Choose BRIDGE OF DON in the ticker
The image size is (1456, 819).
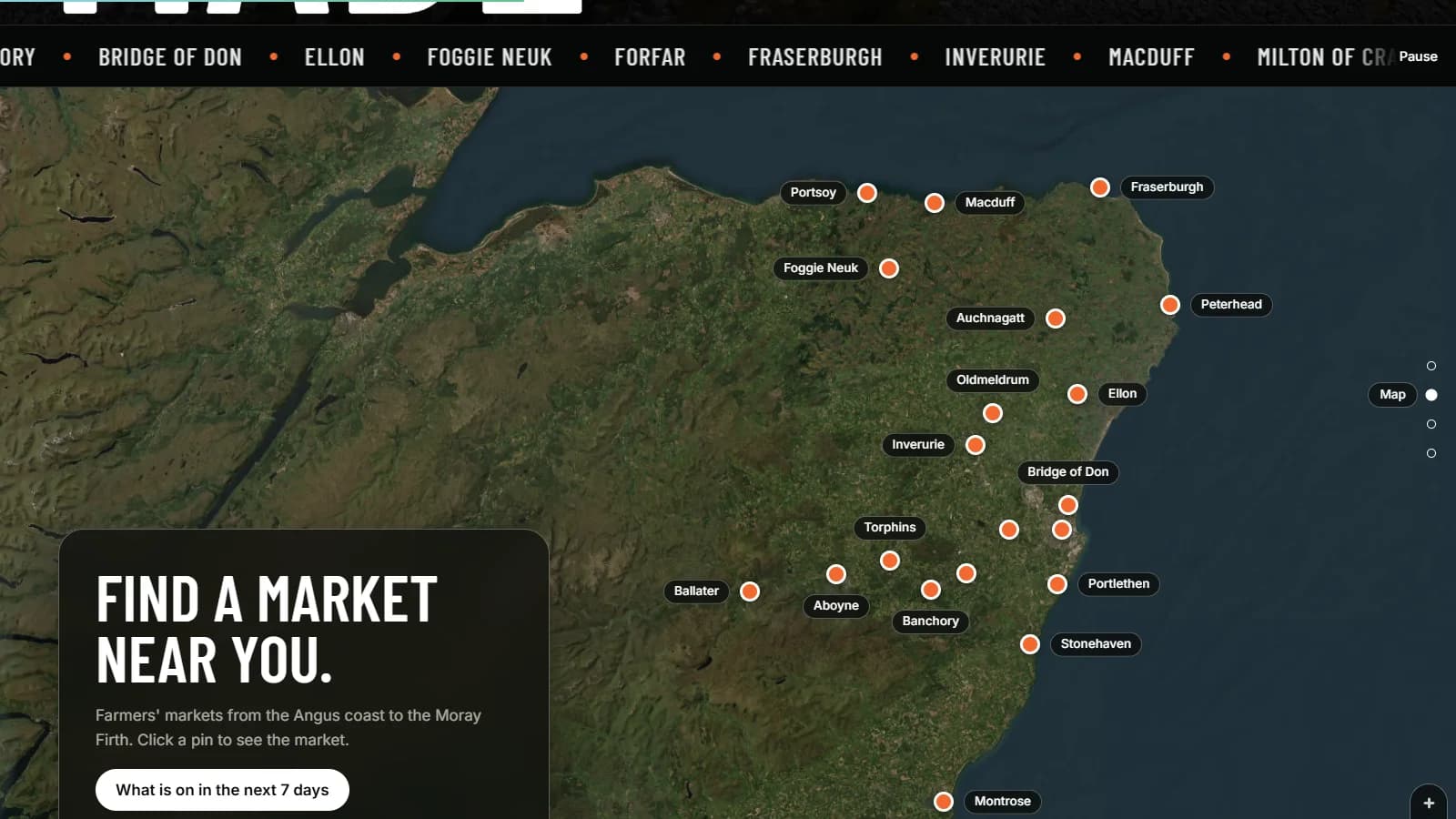pyautogui.click(x=170, y=57)
